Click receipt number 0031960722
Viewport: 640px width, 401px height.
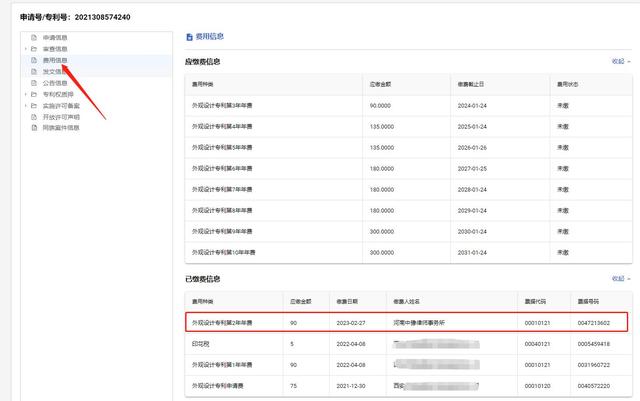pyautogui.click(x=593, y=365)
